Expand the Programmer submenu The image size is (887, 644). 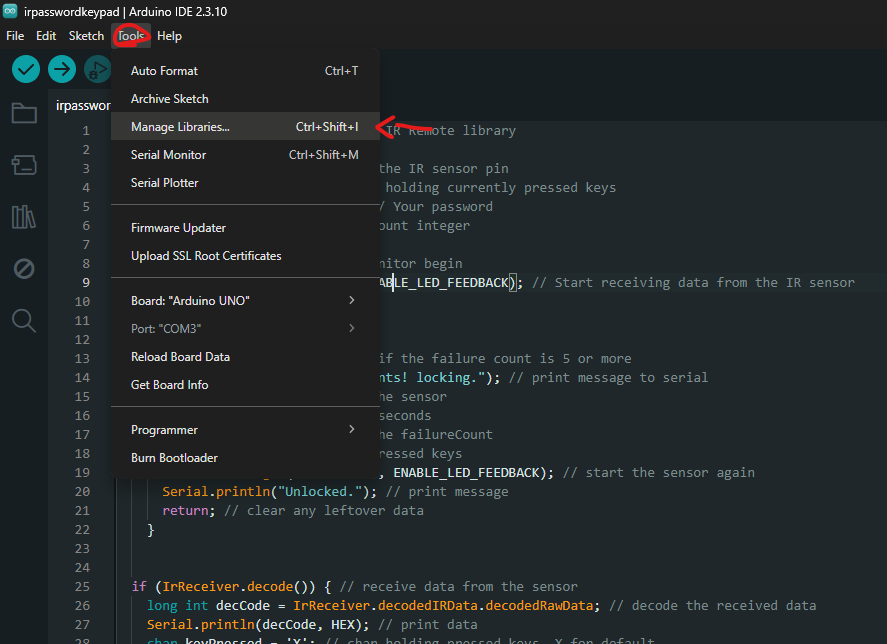click(x=245, y=430)
